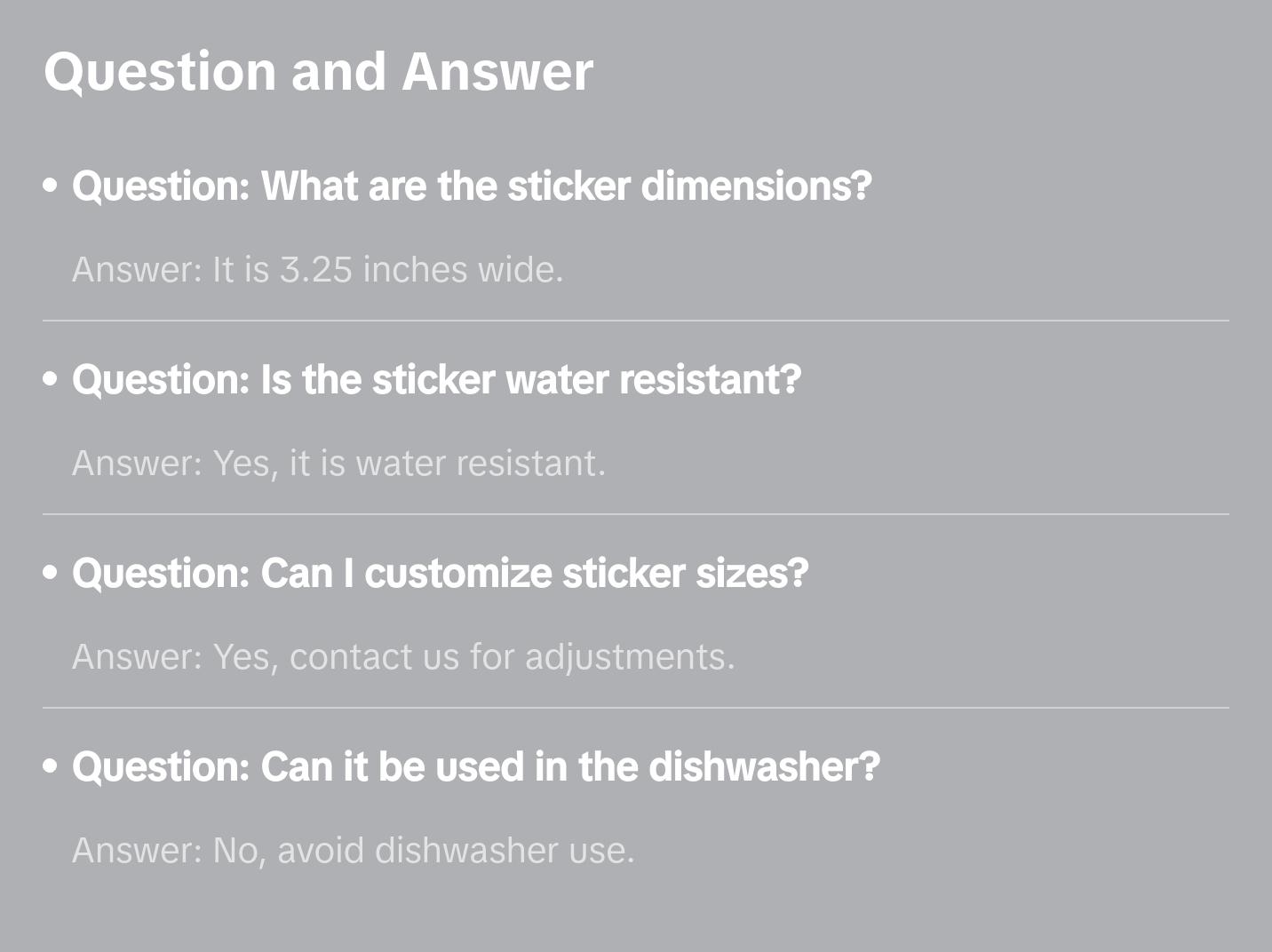Expand the sticker dimensions question

click(472, 186)
